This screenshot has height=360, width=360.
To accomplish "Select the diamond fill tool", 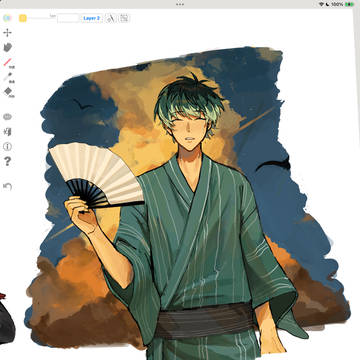I will coord(8,92).
